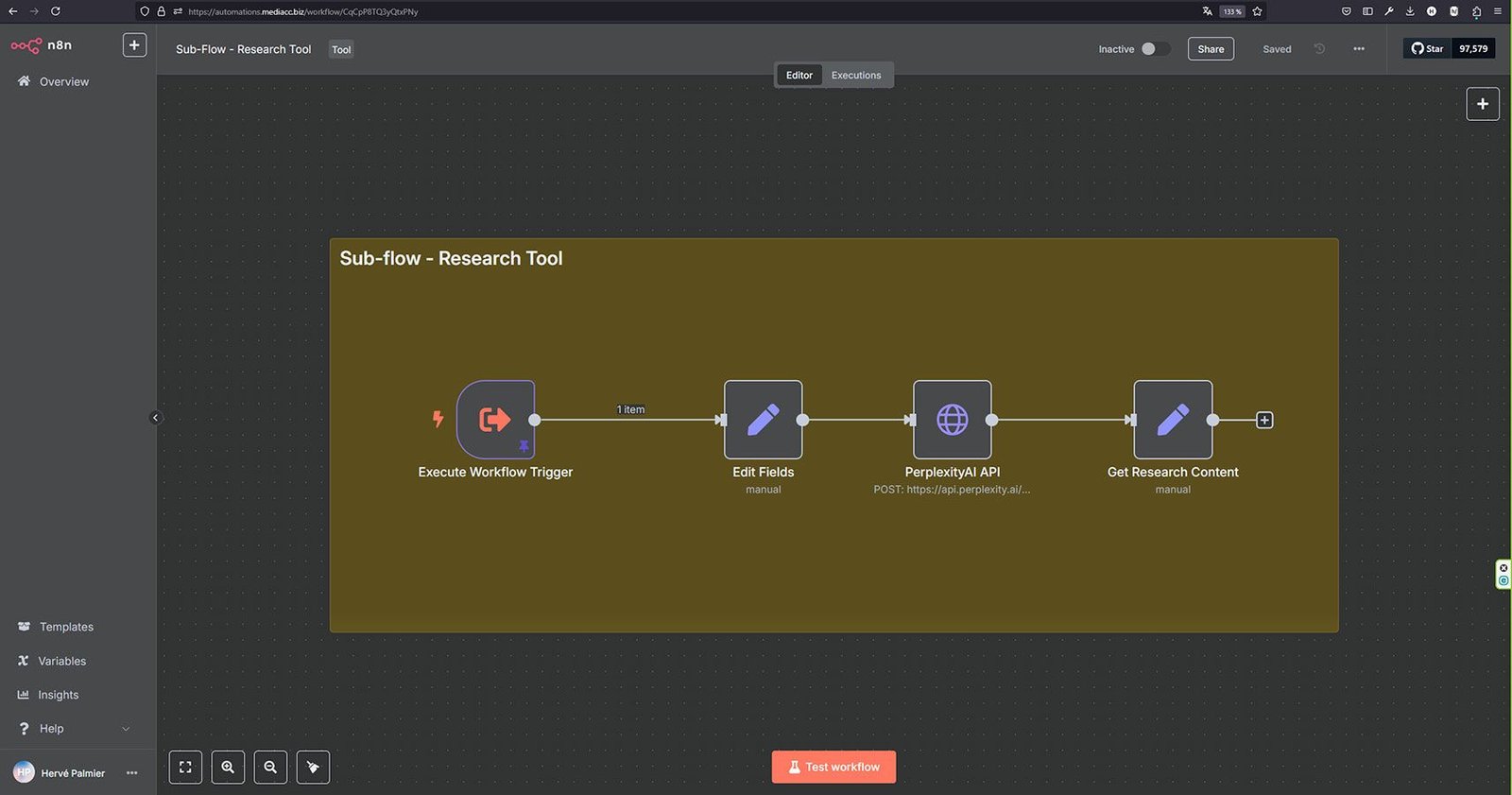The width and height of the screenshot is (1512, 795).
Task: Click the POST: https://api.perplexity.ai/... subtitle
Action: click(x=952, y=490)
